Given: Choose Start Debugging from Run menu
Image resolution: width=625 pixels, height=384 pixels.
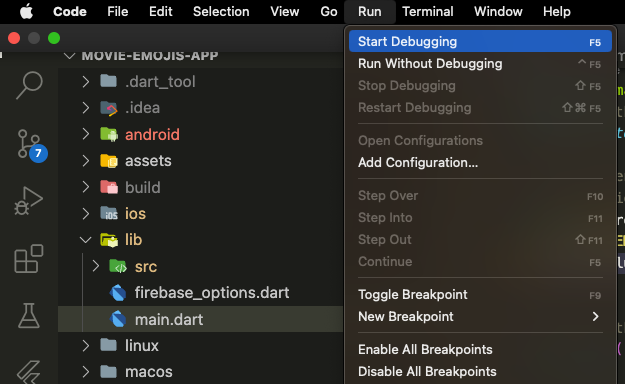Looking at the screenshot, I should pos(480,41).
